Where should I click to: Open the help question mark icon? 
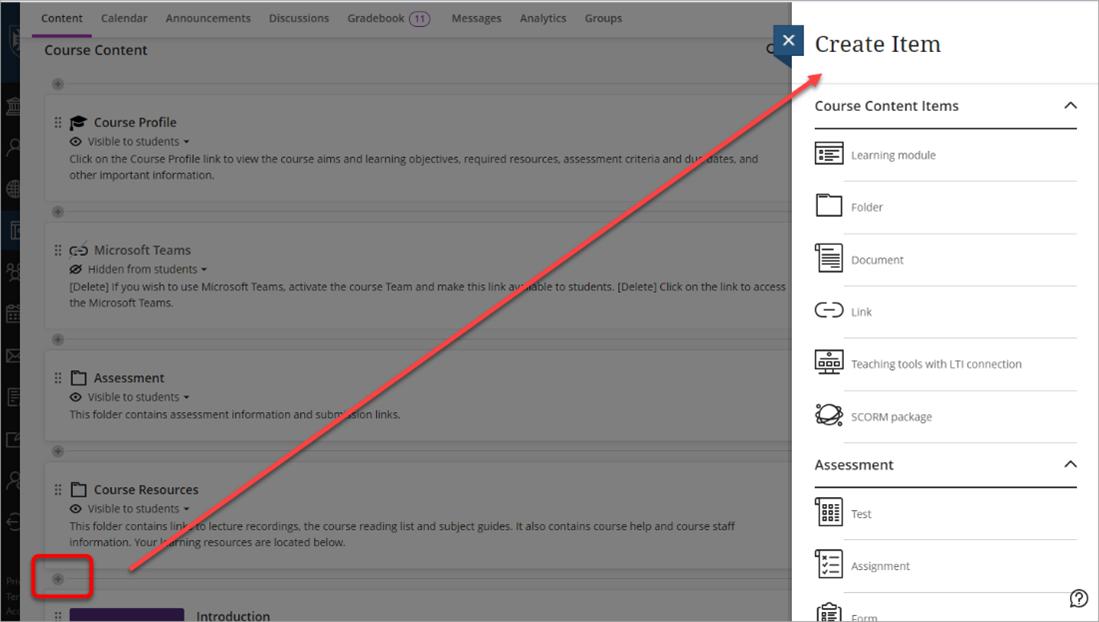click(x=1078, y=598)
